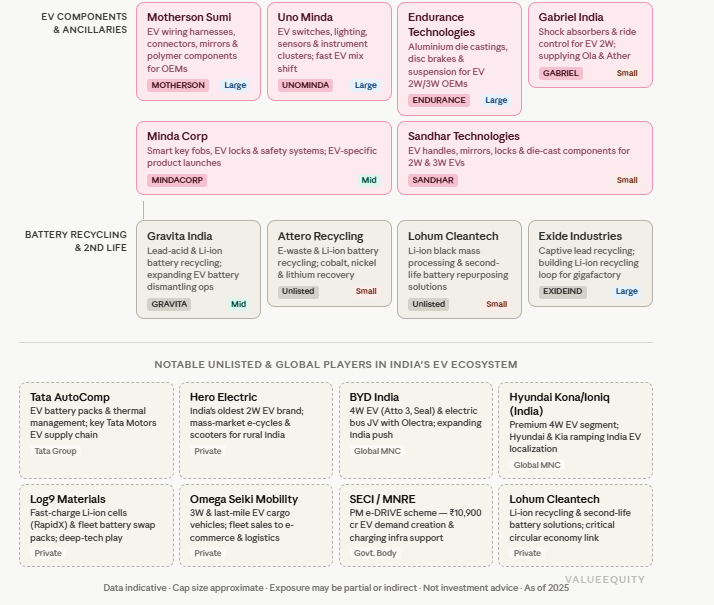The height and width of the screenshot is (605, 714).
Task: Click the ENDURANCE ticker tag
Action: pos(439,100)
